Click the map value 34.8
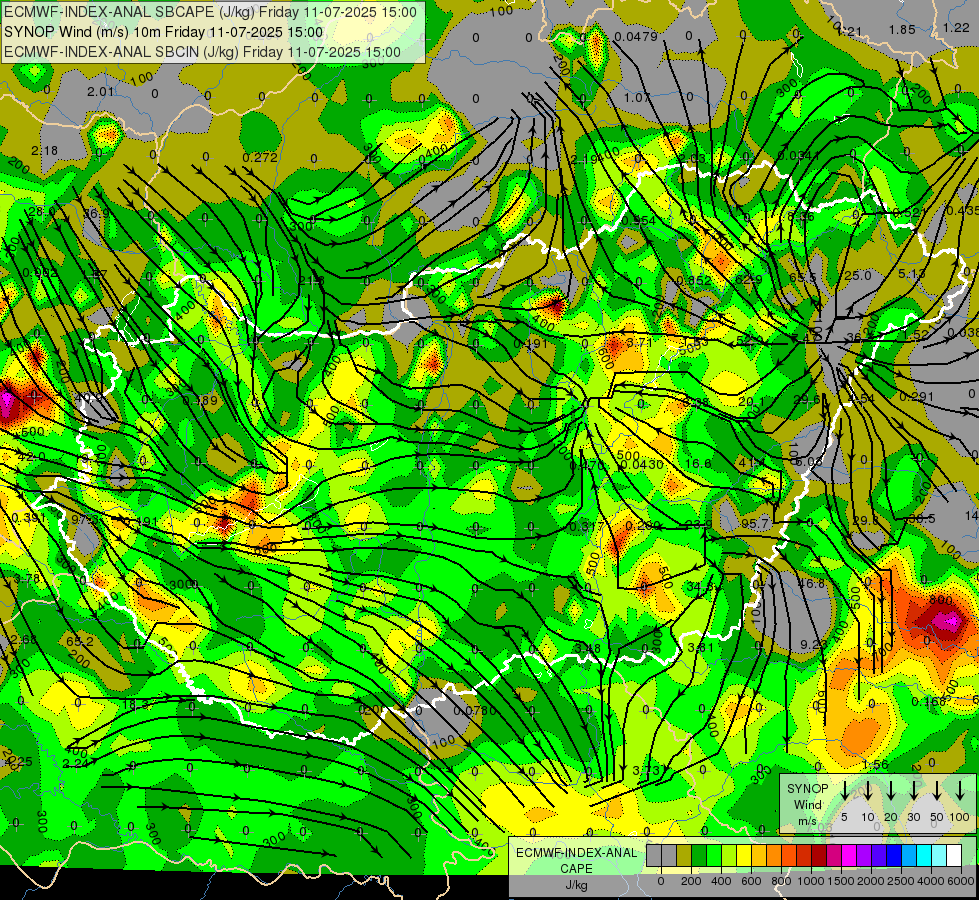The height and width of the screenshot is (900, 979). click(x=699, y=586)
